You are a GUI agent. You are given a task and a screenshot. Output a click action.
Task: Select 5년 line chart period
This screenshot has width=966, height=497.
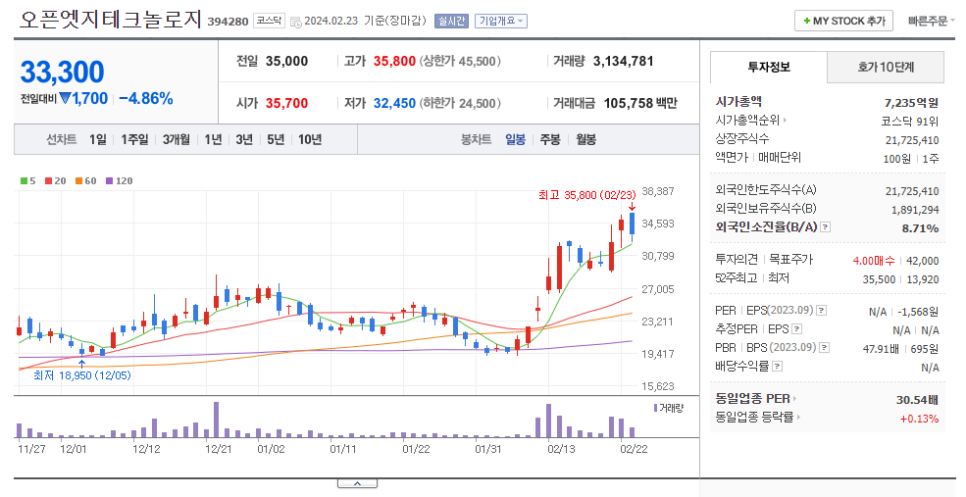(275, 140)
